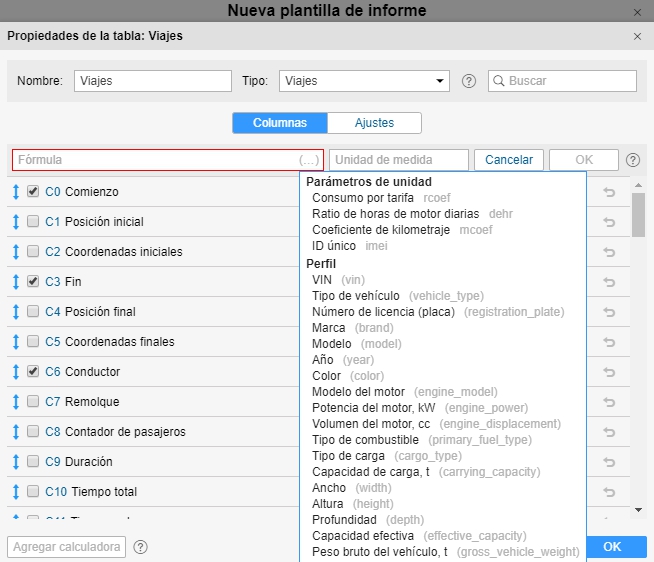Image resolution: width=654 pixels, height=562 pixels.
Task: Click the undo arrow icon on C9 Duración row
Action: pos(608,462)
